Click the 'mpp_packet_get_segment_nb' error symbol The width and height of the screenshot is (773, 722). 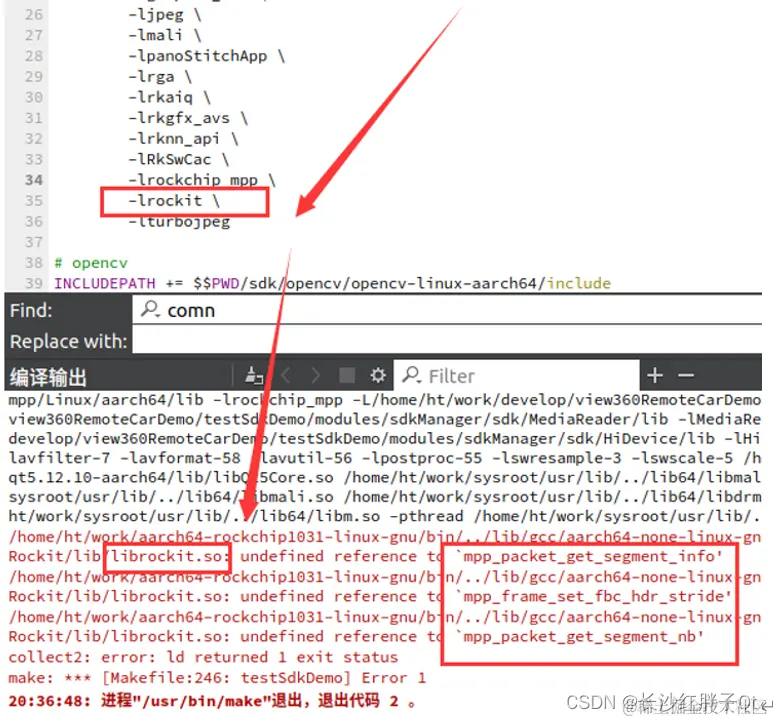point(580,637)
